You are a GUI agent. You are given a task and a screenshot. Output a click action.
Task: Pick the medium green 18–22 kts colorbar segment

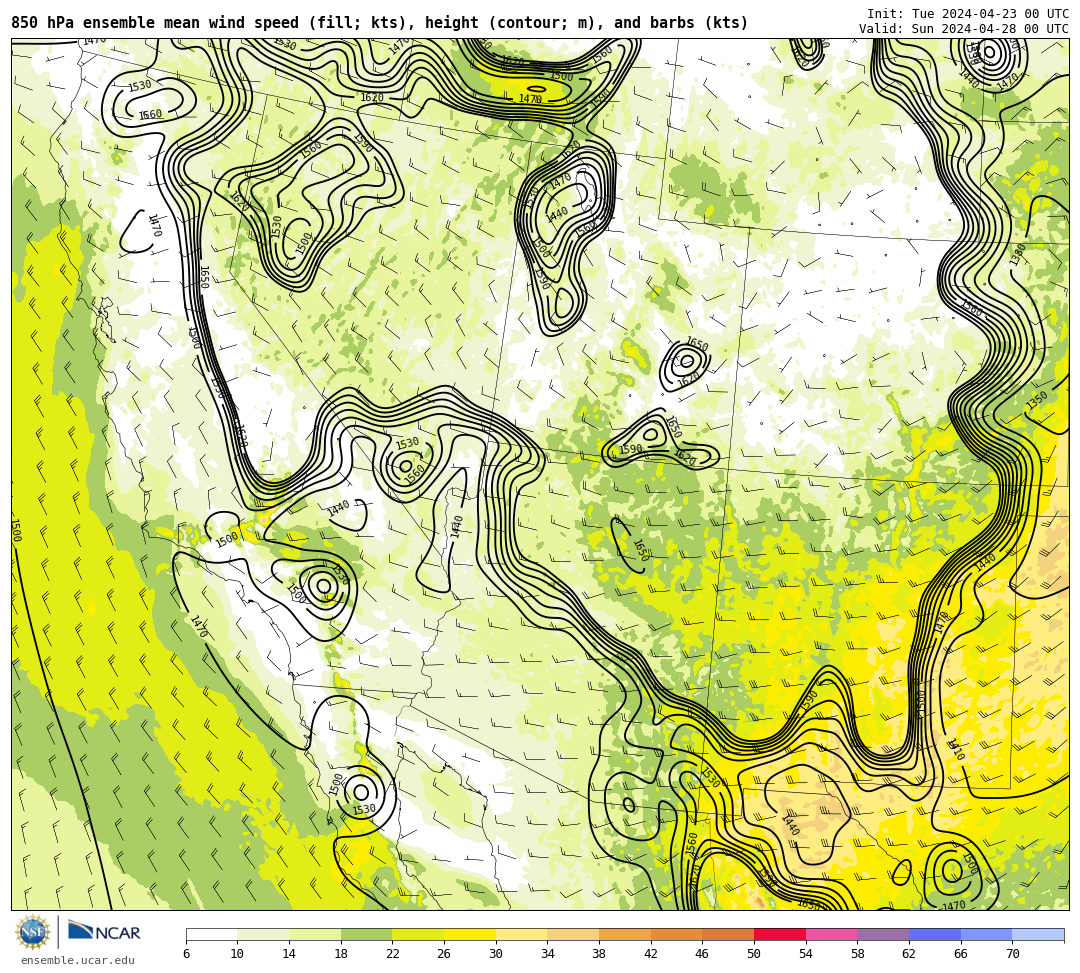366,934
